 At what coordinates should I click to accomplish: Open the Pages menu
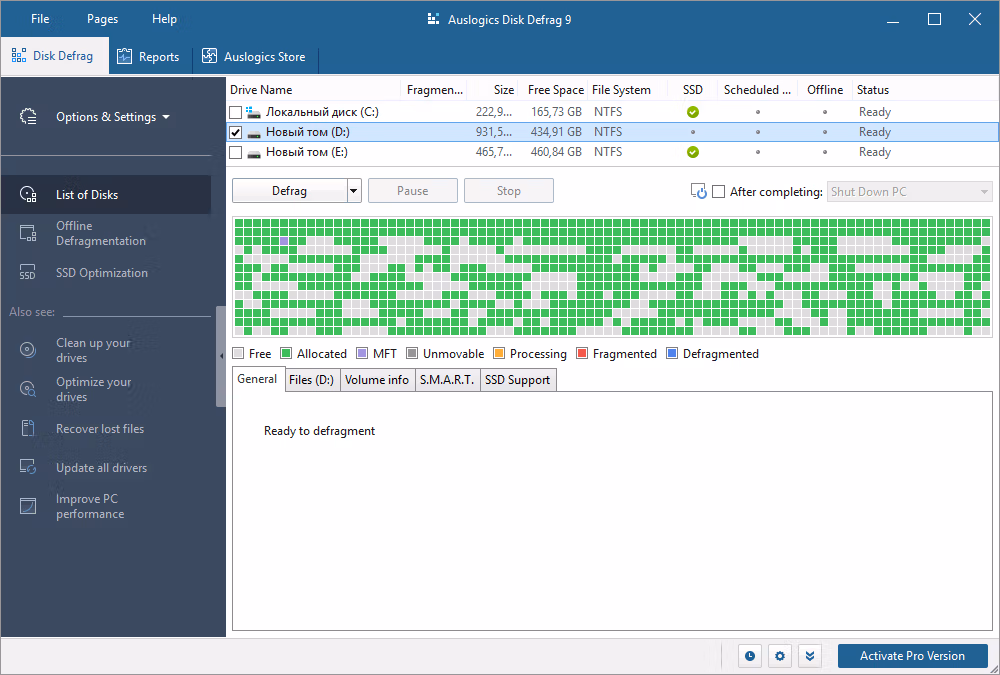pos(102,19)
